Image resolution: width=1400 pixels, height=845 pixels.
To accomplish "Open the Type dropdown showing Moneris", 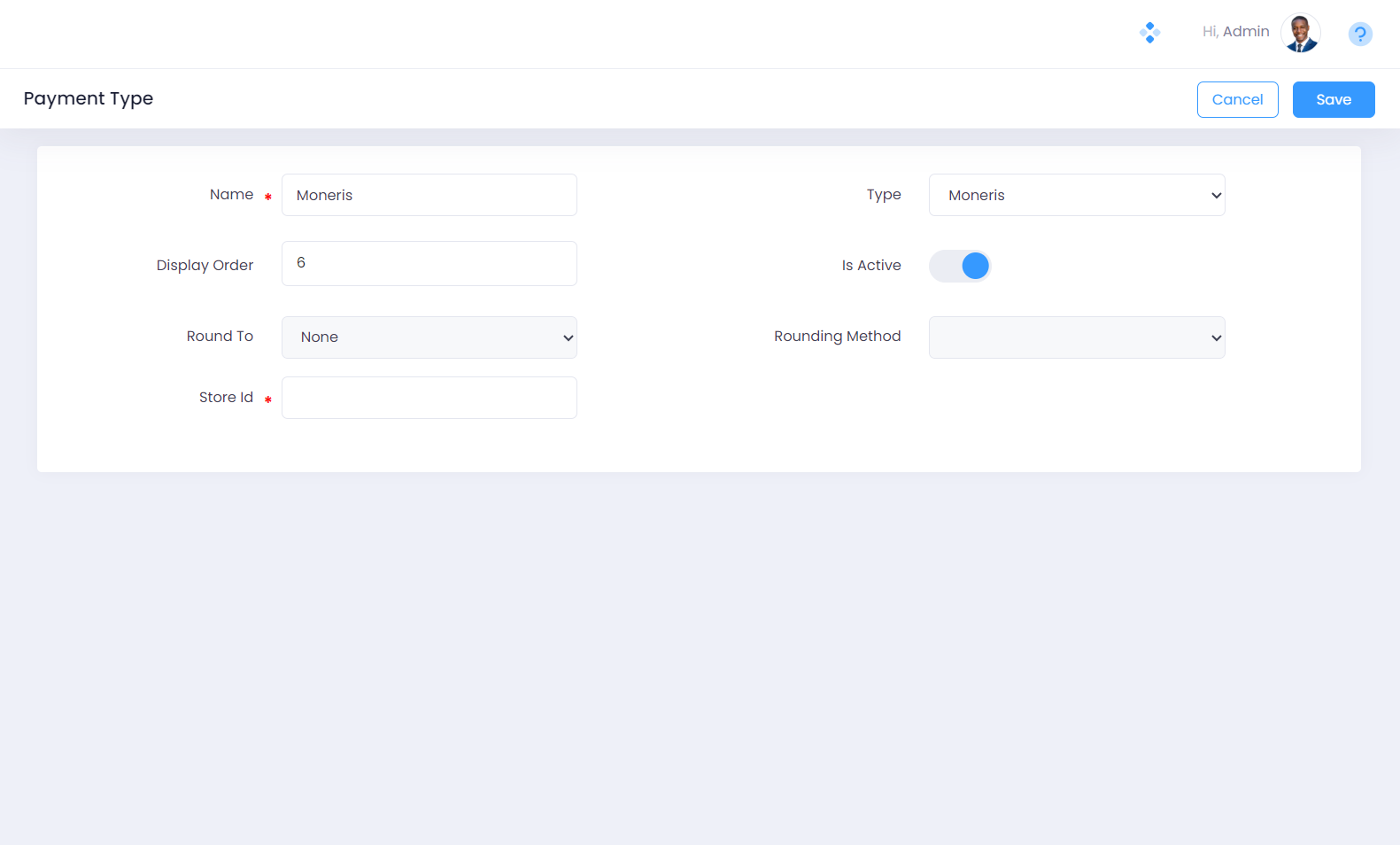I will pyautogui.click(x=1076, y=195).
